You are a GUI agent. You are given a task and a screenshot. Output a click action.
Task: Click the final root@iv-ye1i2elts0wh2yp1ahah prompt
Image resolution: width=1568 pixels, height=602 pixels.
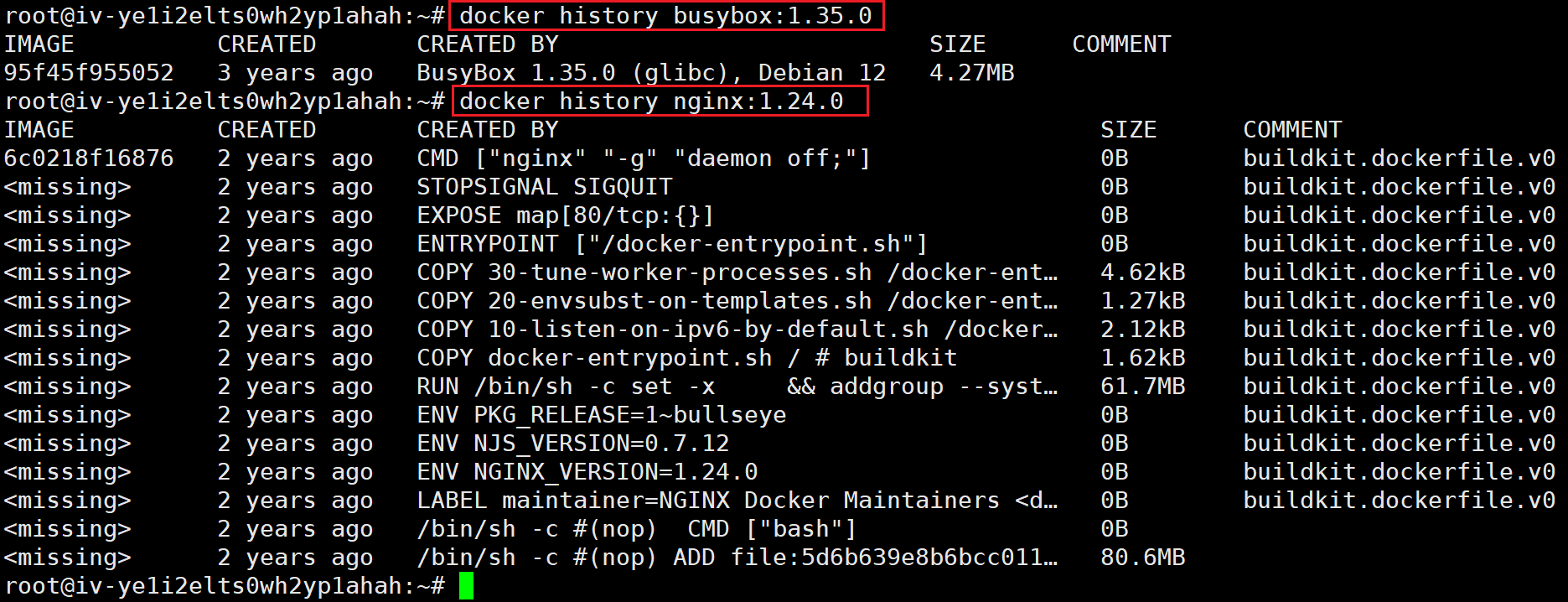[x=225, y=586]
